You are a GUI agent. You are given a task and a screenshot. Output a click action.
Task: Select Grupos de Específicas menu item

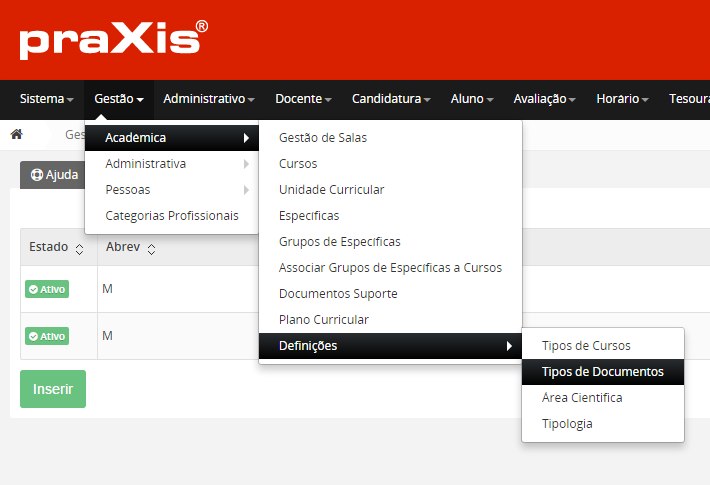390,242
